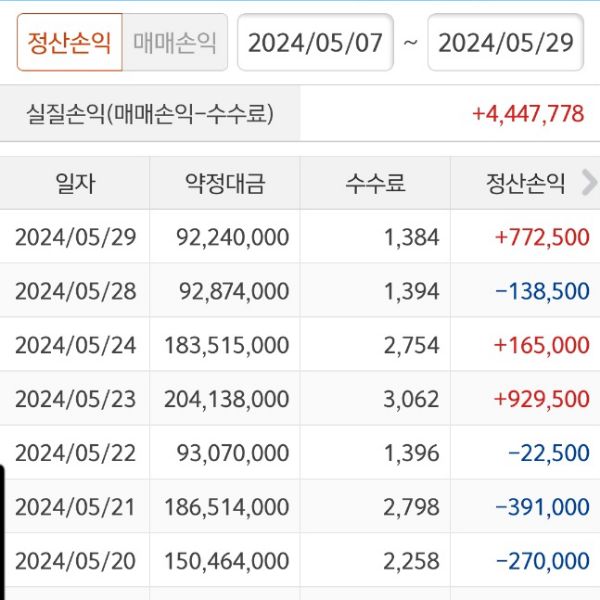Click the 정산손익 column header

525,183
